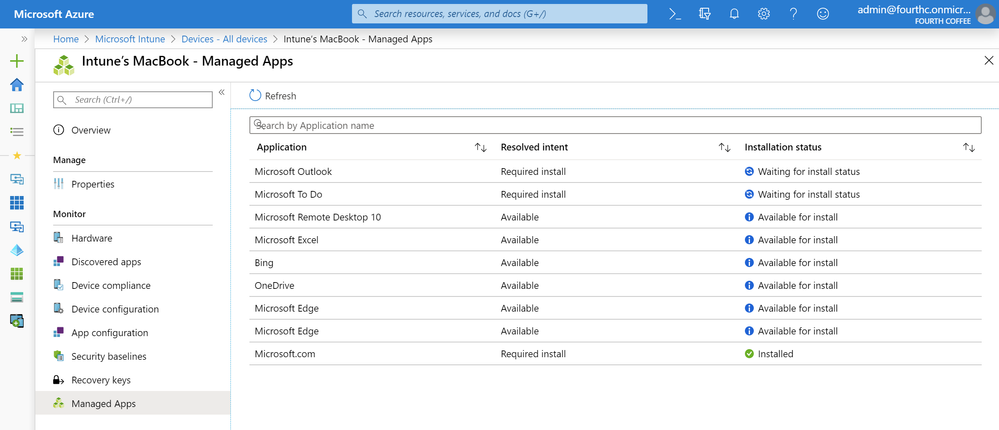The image size is (999, 430).
Task: Focus the top search resources box
Action: click(500, 13)
